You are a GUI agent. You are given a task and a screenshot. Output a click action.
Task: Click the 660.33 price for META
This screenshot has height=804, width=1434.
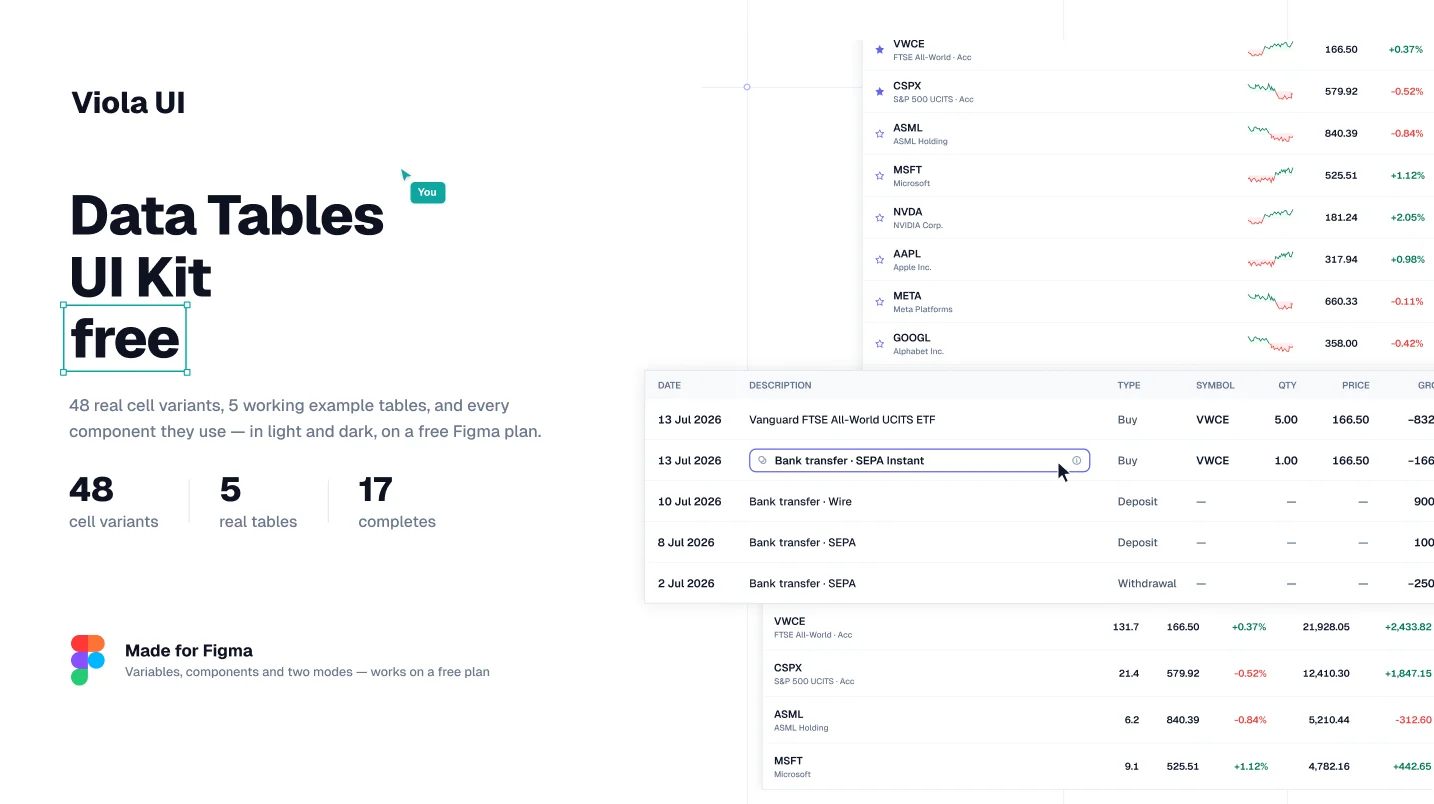click(1341, 301)
